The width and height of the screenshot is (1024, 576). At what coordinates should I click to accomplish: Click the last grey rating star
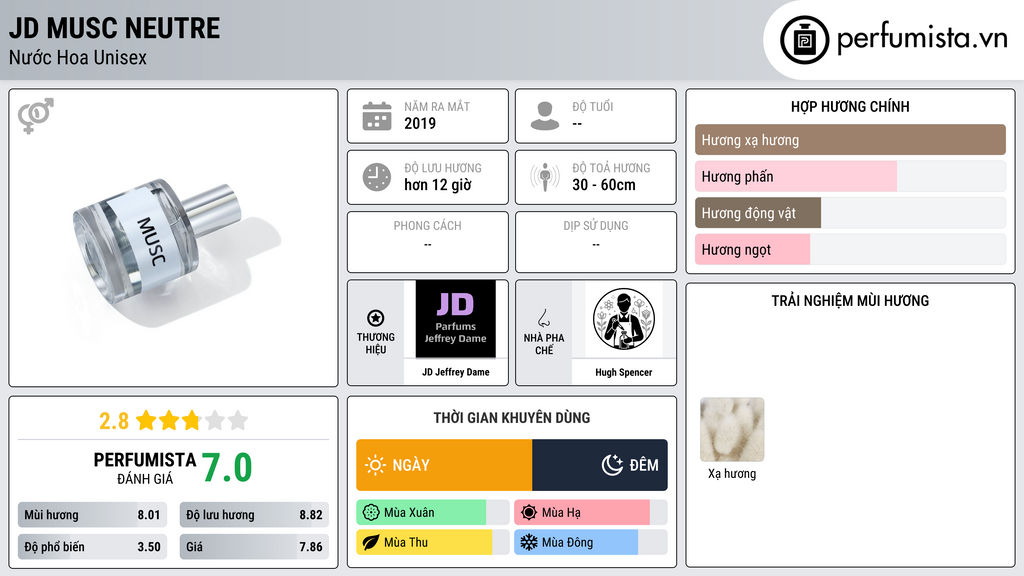[x=238, y=420]
